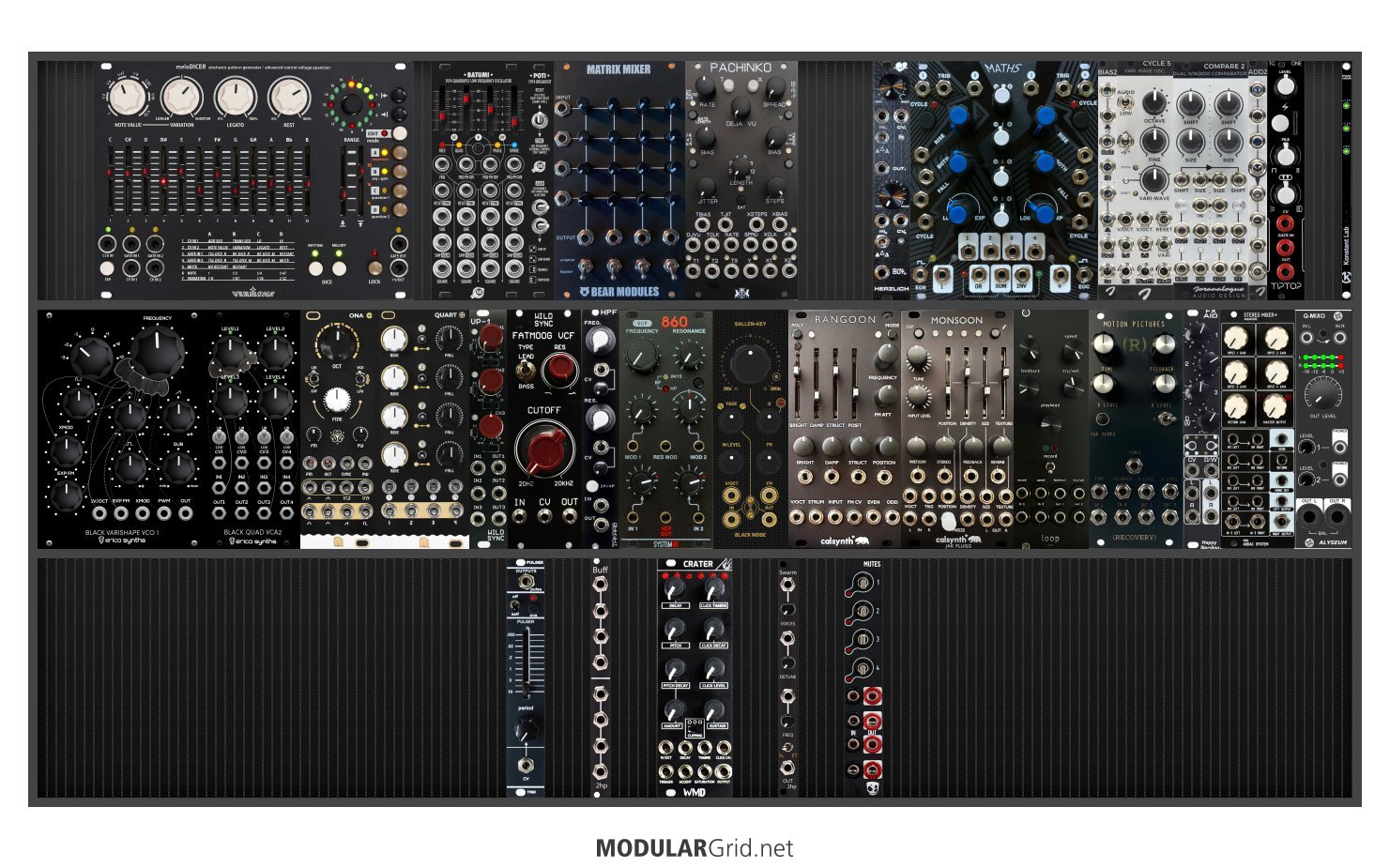Image resolution: width=1390 pixels, height=868 pixels.
Task: Turn the Maths channel 1 RISE knob
Action: point(958,115)
